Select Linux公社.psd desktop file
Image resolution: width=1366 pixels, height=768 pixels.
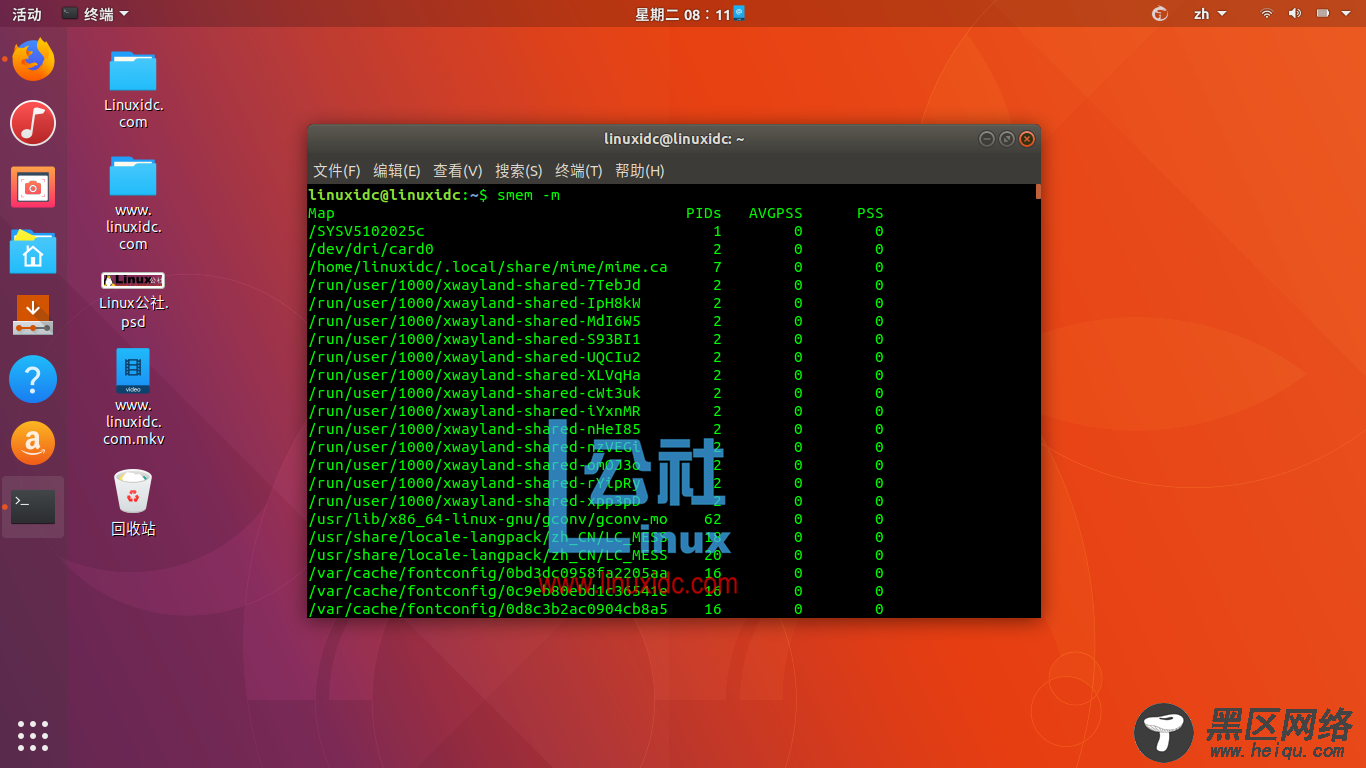133,300
